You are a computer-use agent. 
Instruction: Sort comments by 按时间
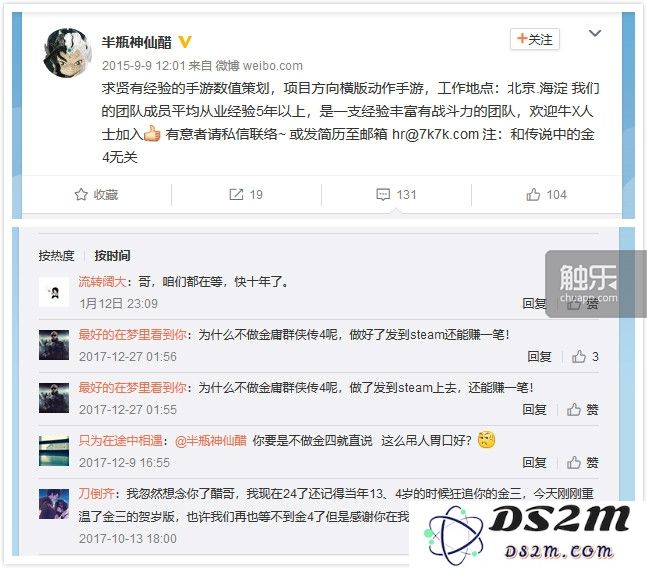(x=112, y=255)
